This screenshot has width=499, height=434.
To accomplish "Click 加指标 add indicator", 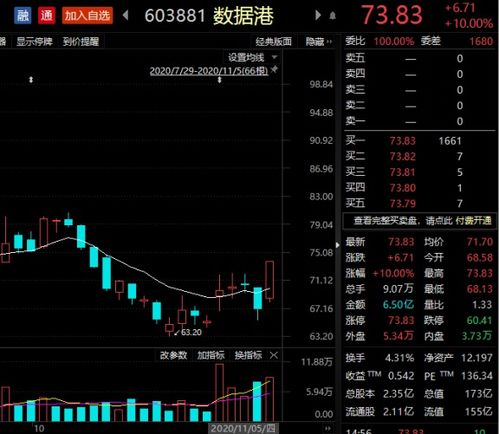I will [x=211, y=355].
